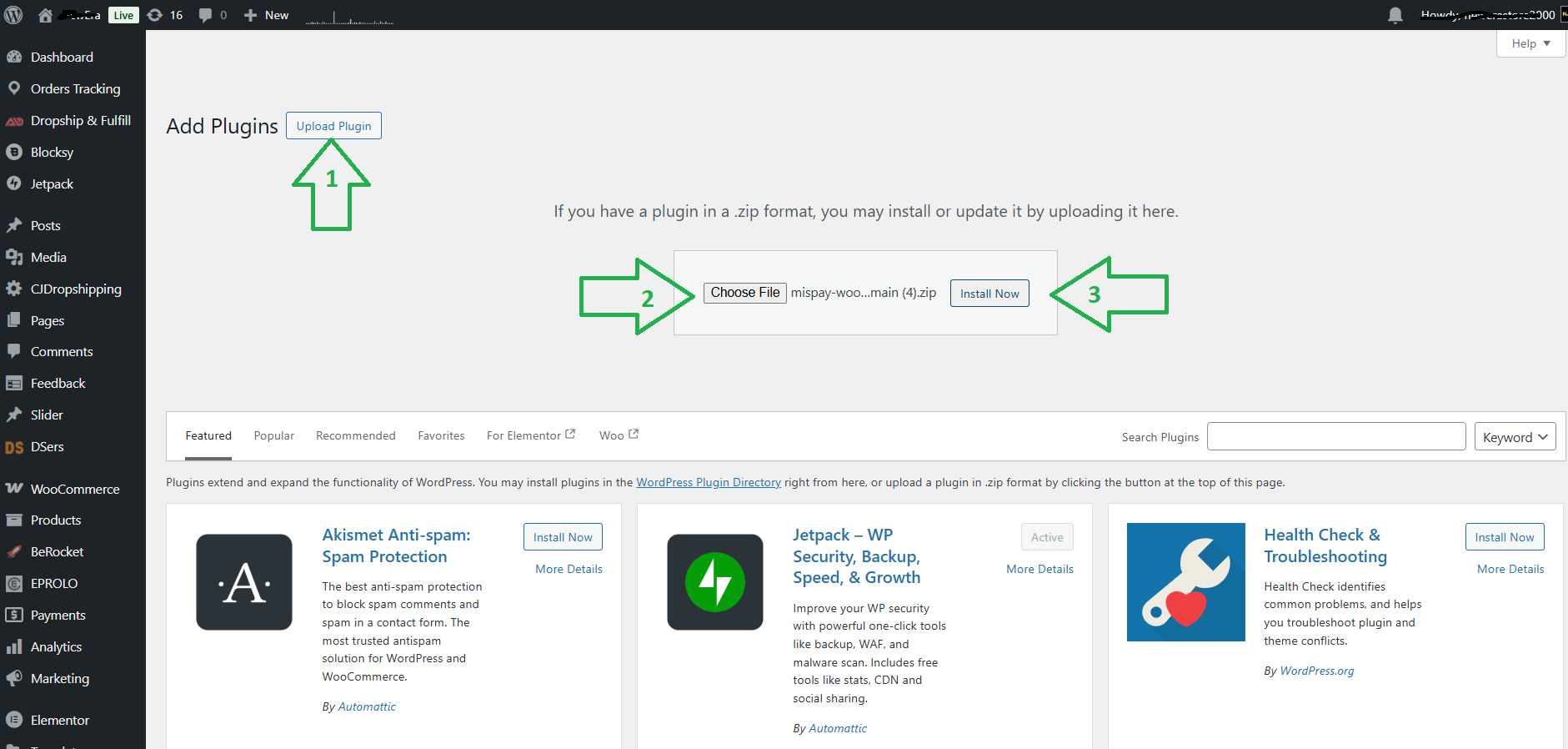Click the BeRocket rocket icon

click(x=14, y=551)
